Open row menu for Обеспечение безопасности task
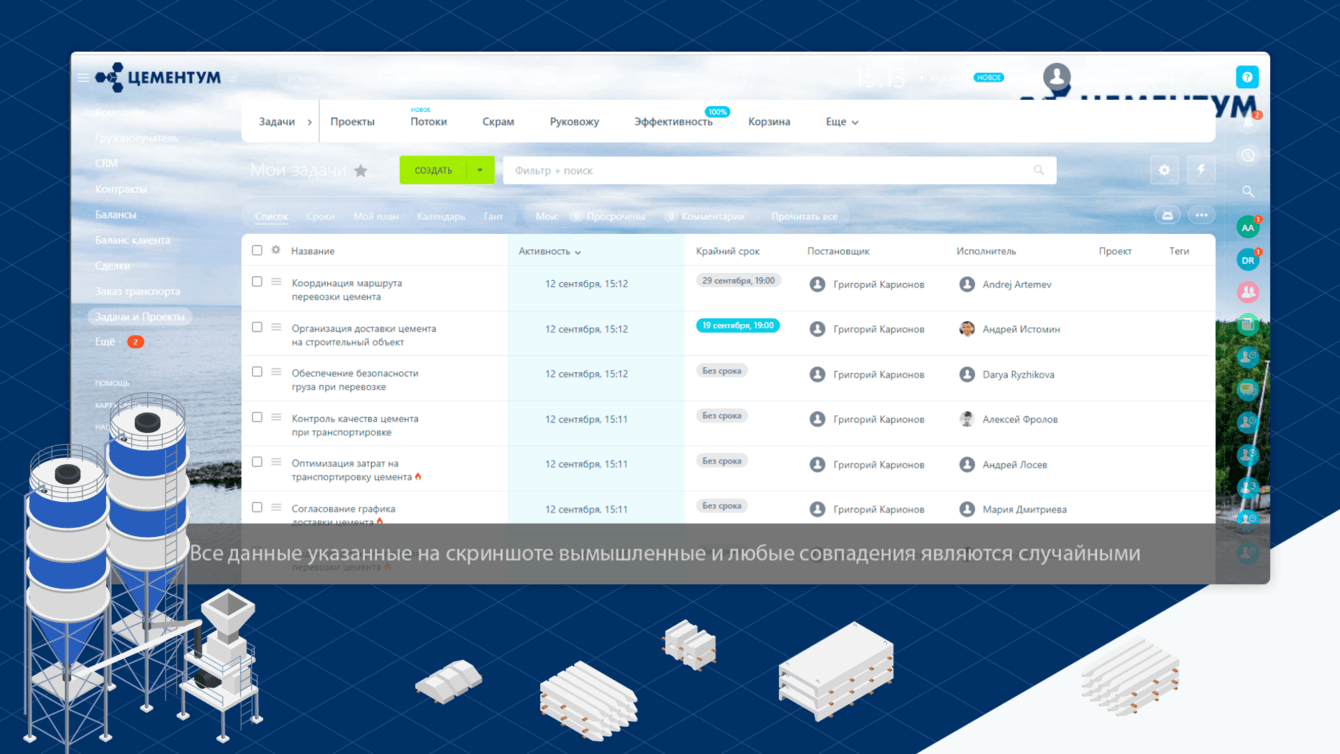This screenshot has height=754, width=1340. 276,372
